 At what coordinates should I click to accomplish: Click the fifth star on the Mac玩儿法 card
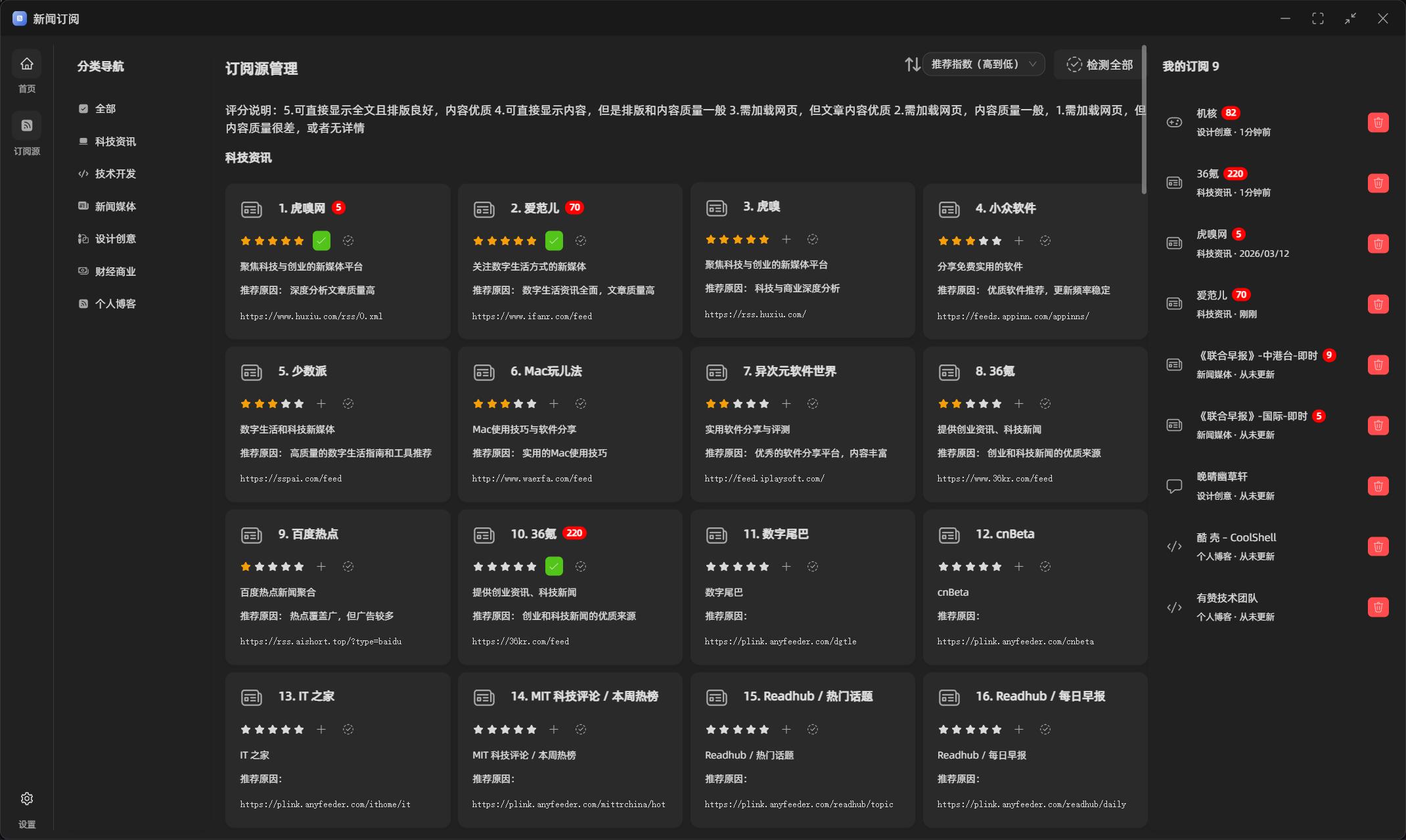(532, 404)
